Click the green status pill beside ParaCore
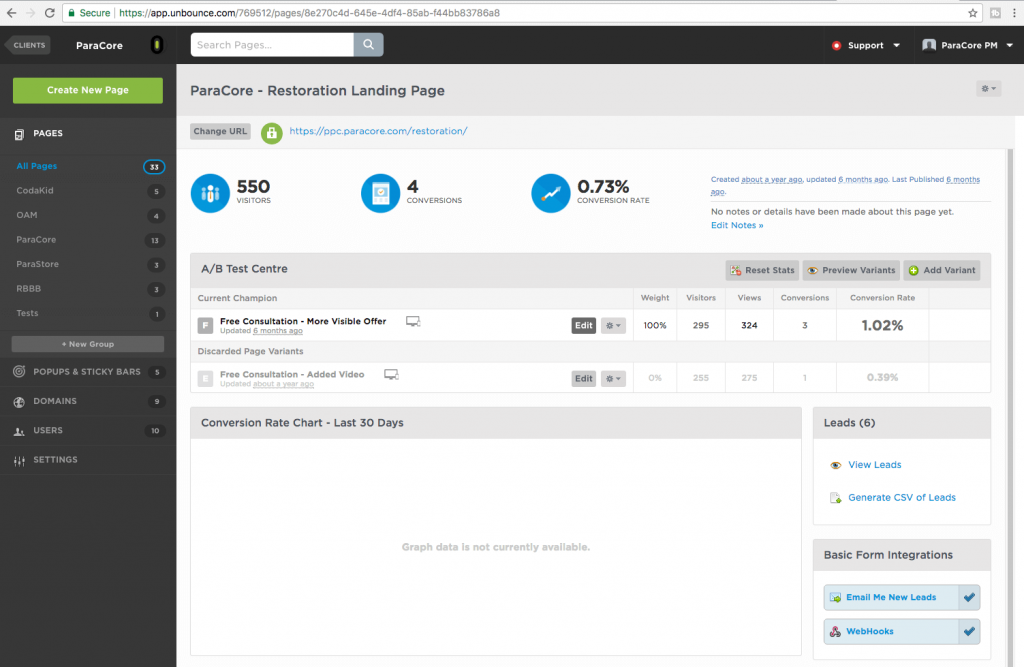This screenshot has height=667, width=1024. point(157,44)
